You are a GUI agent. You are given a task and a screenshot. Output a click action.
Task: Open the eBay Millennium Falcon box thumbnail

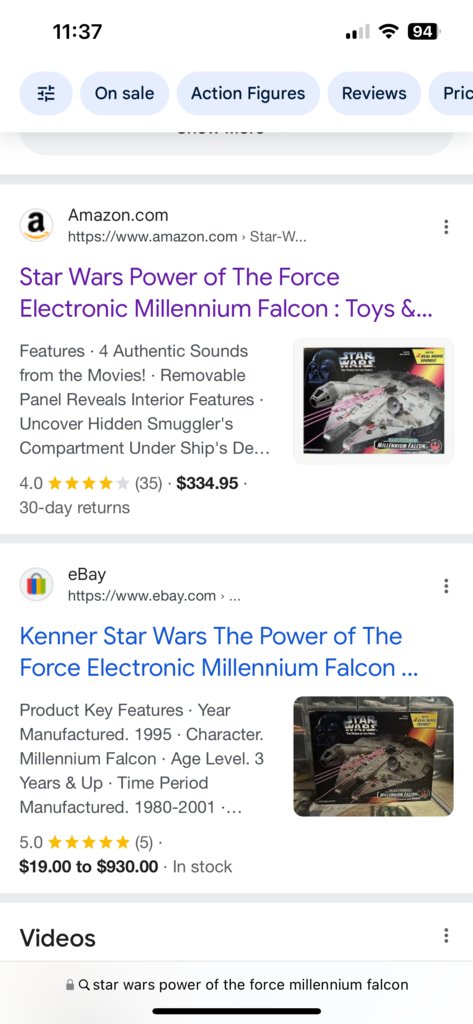click(373, 756)
